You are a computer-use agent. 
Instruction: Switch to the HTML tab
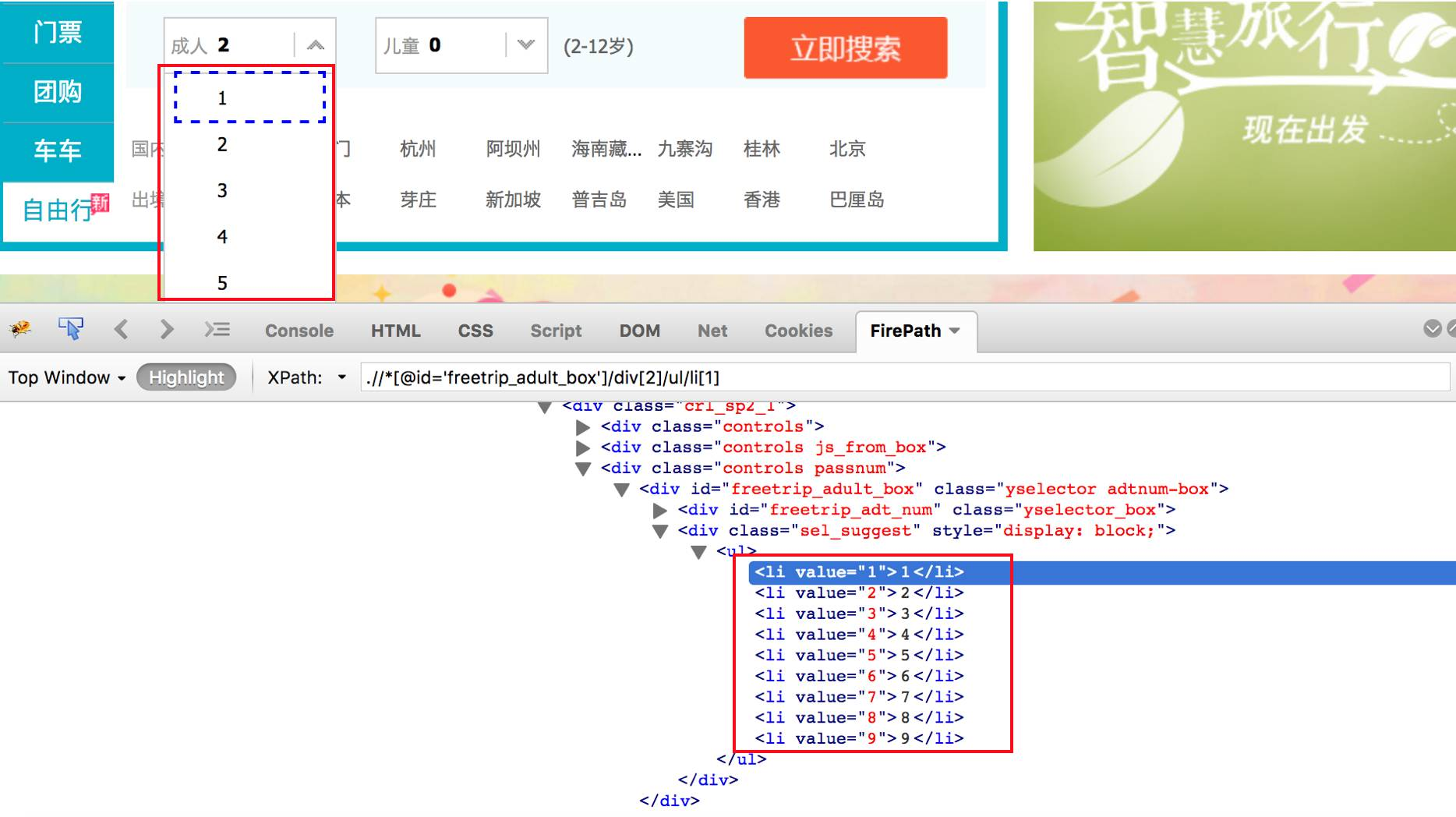click(396, 330)
